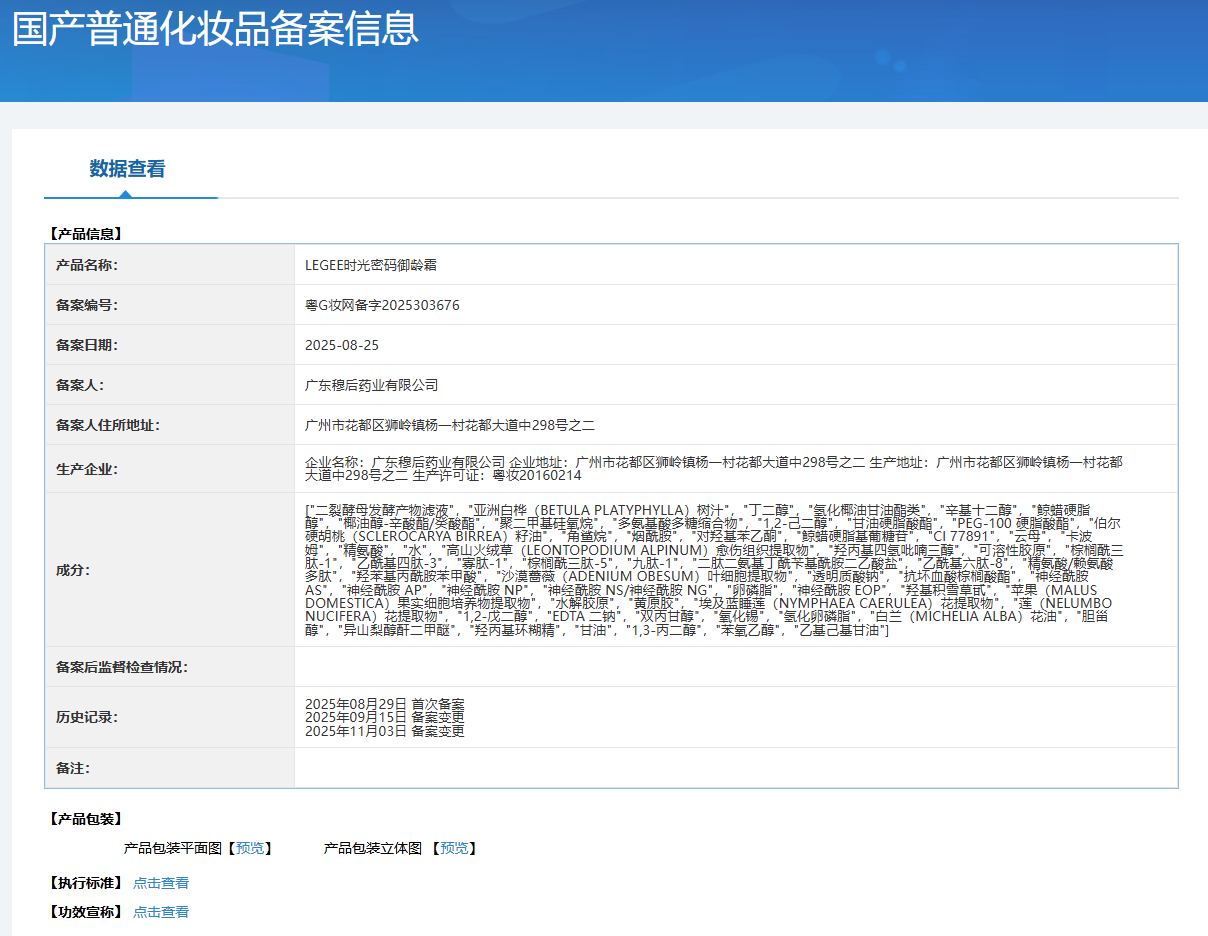Click the 备案日期 row label
This screenshot has width=1208, height=936.
(88, 345)
